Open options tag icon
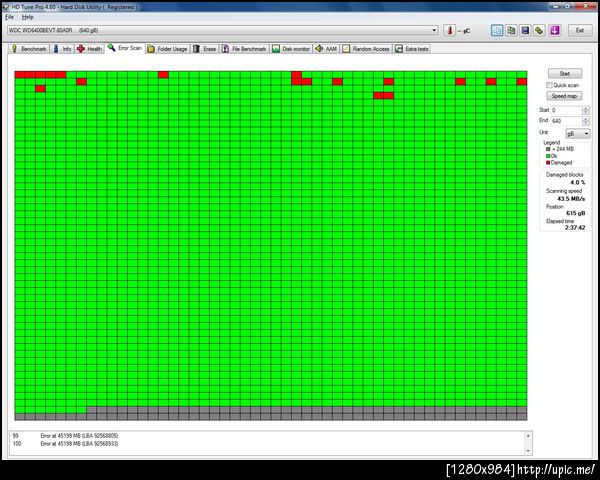 [540, 31]
